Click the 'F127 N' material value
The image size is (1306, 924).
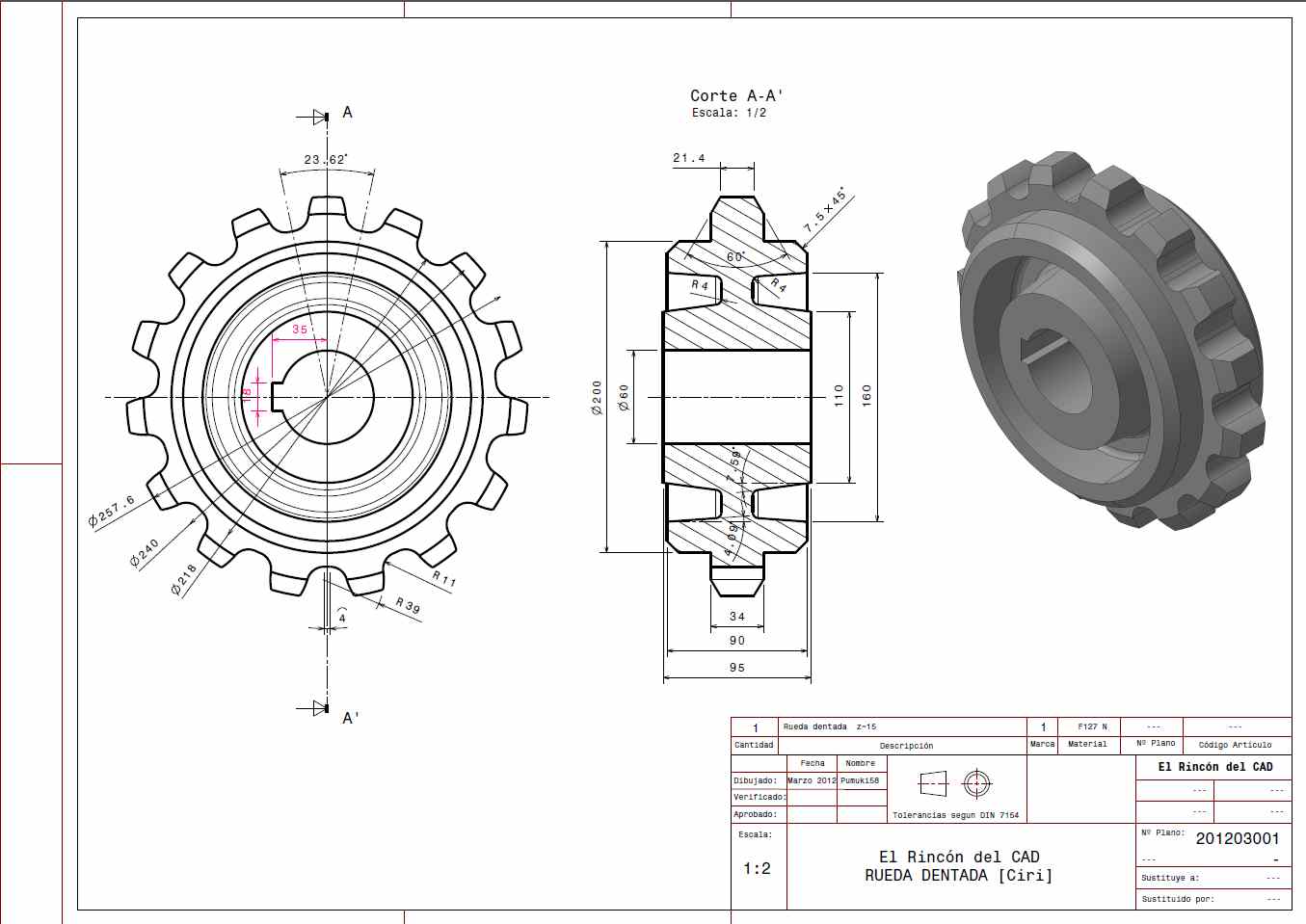click(1092, 727)
